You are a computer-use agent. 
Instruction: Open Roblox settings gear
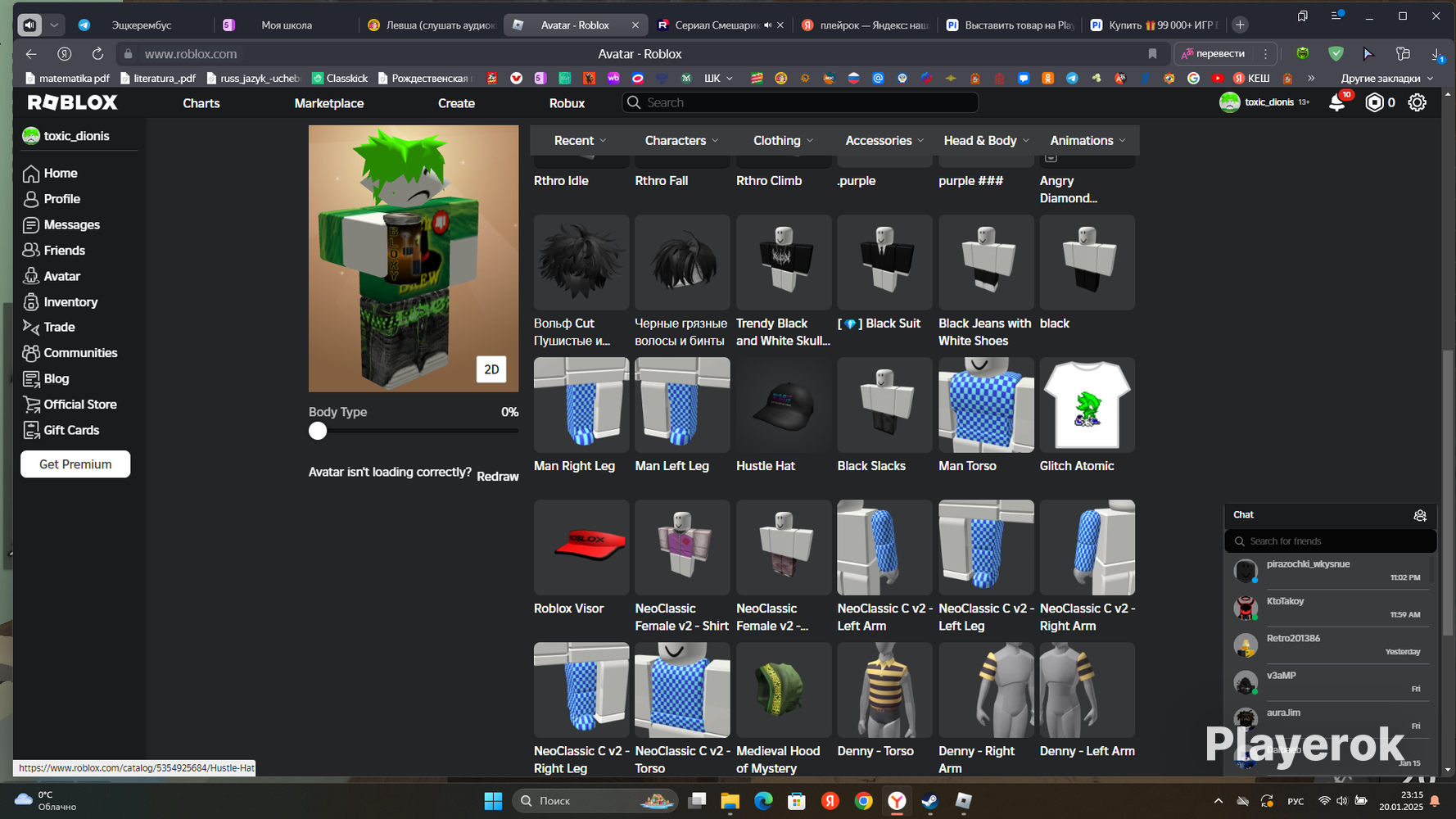point(1417,103)
